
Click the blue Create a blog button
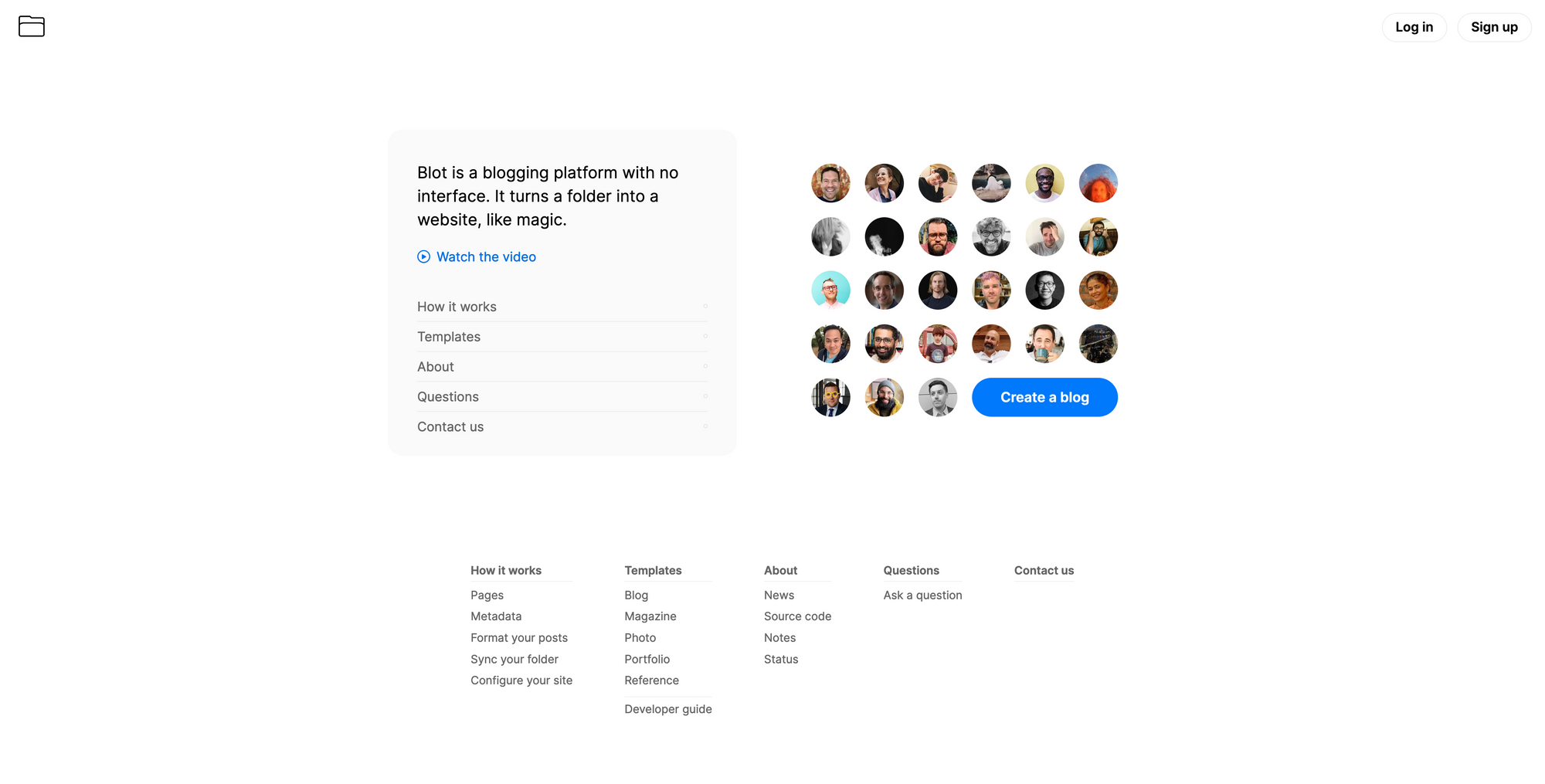coord(1044,397)
